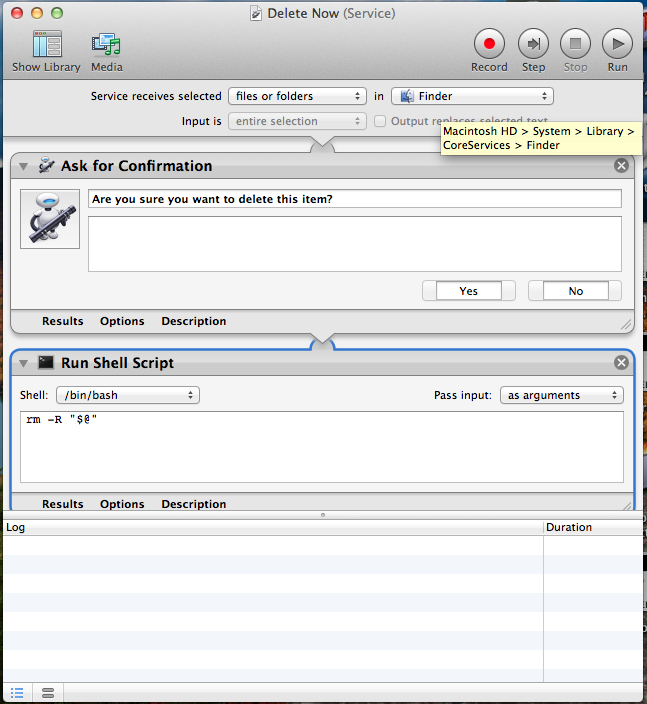
Task: Click the Ask for Confirmation action icon
Action: [46, 165]
